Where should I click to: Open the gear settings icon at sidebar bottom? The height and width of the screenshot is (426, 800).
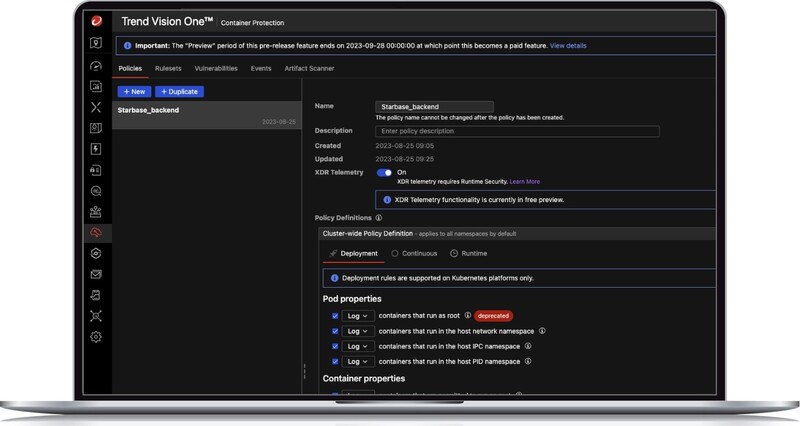[97, 337]
